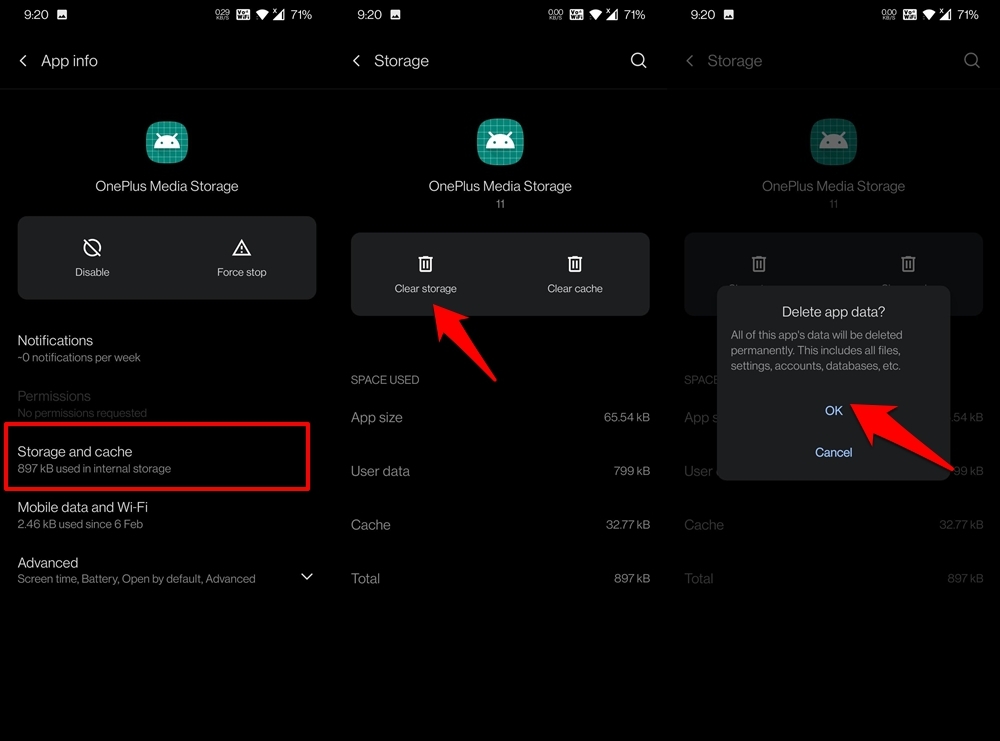The height and width of the screenshot is (741, 1000).
Task: Tap 'Delete app data?' dialog title
Action: (x=834, y=312)
